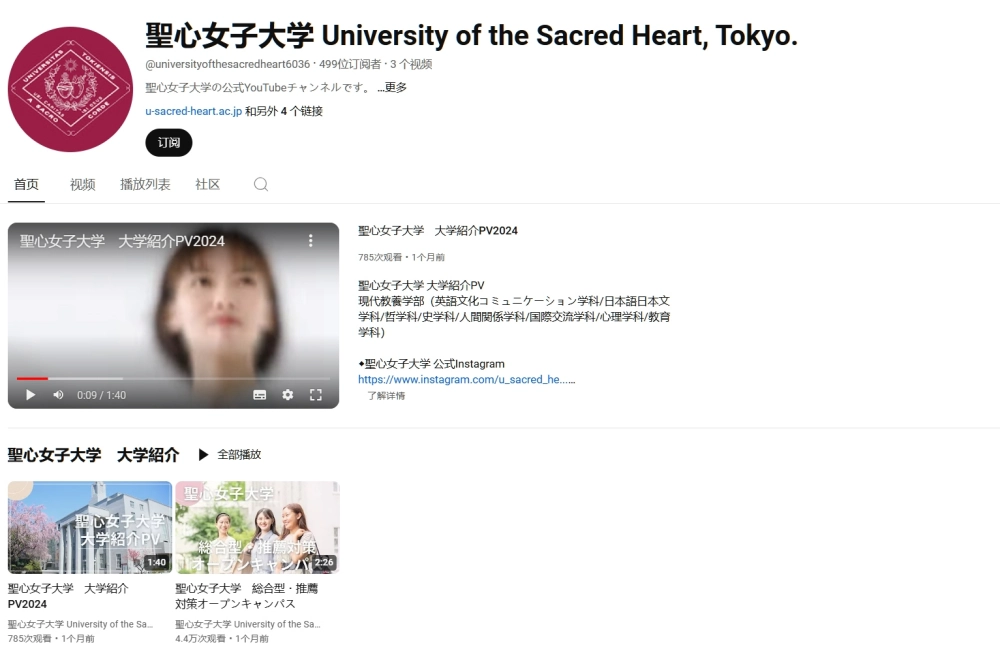Subscribe with the 订阅 button

click(x=169, y=142)
